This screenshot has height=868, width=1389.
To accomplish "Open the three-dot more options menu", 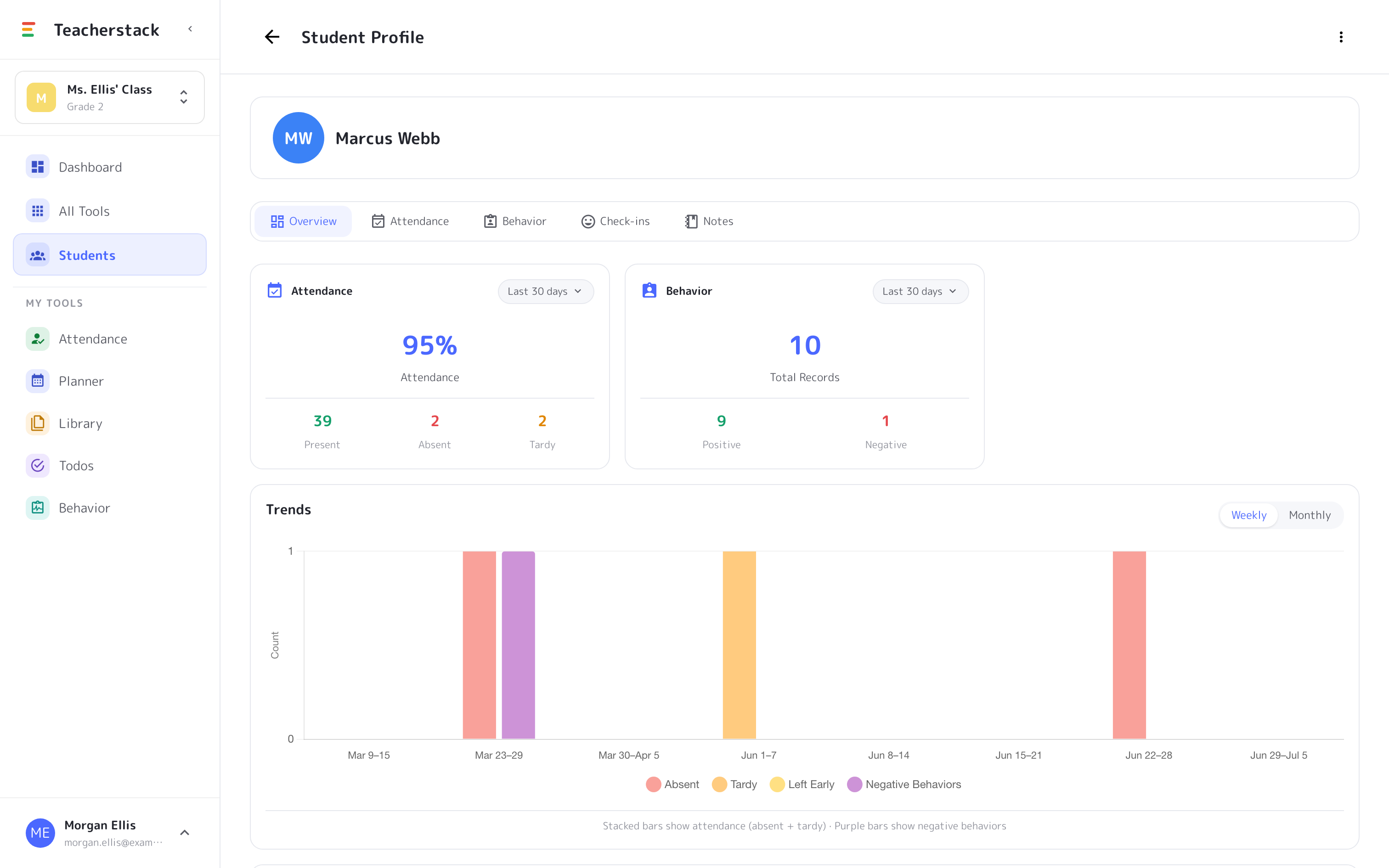I will tap(1341, 37).
